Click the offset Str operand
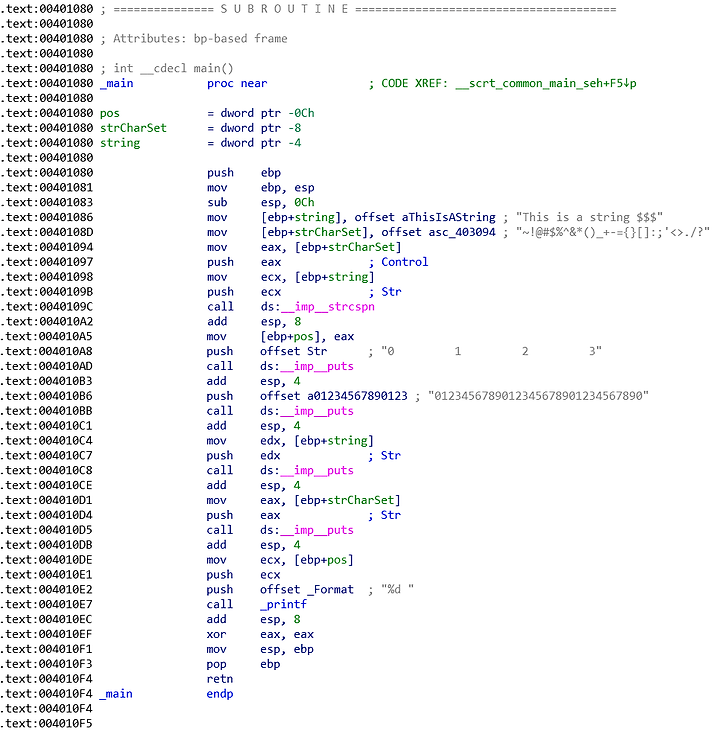The image size is (720, 737). pos(293,351)
